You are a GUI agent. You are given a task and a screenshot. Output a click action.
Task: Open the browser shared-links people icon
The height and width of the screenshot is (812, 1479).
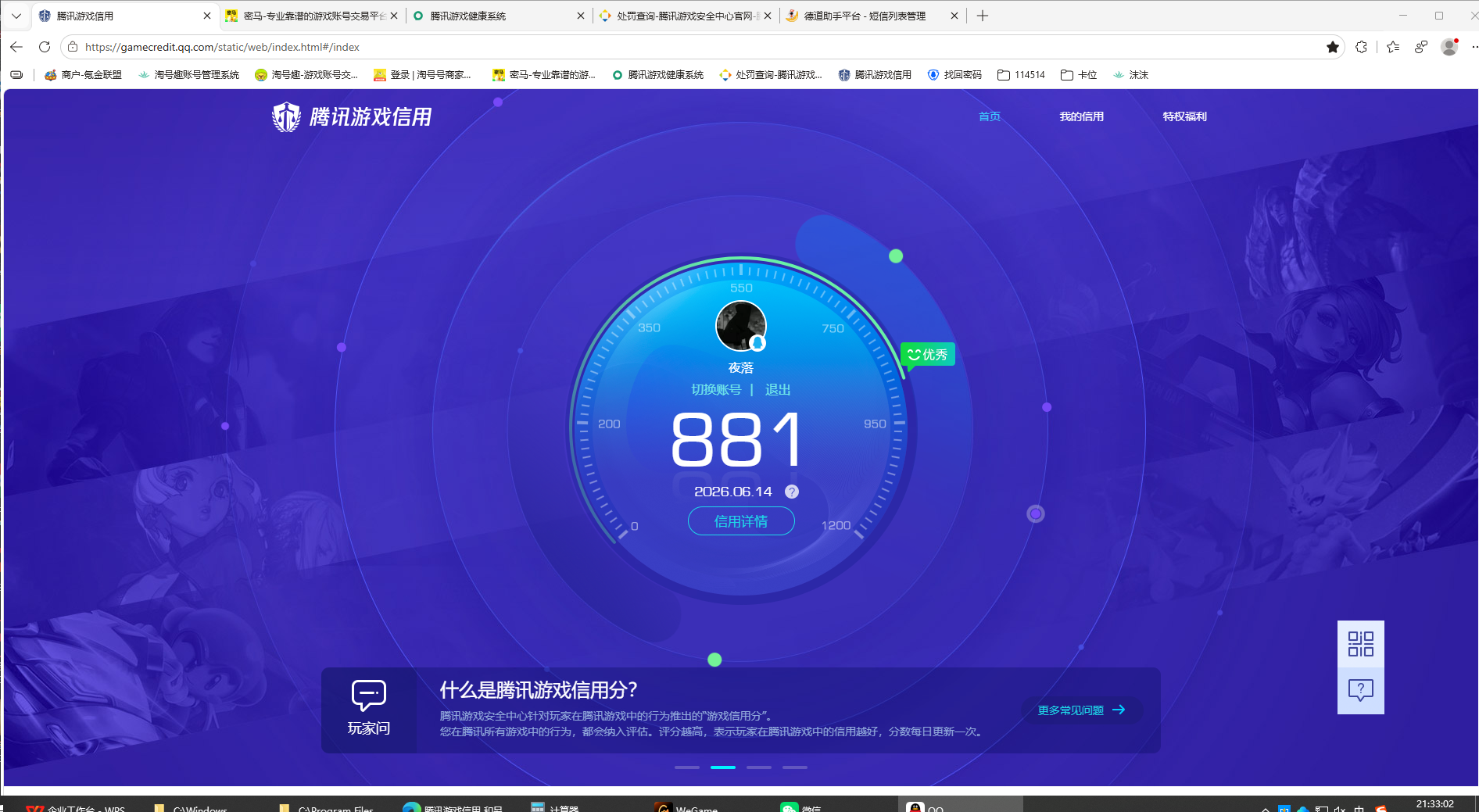pos(1421,47)
